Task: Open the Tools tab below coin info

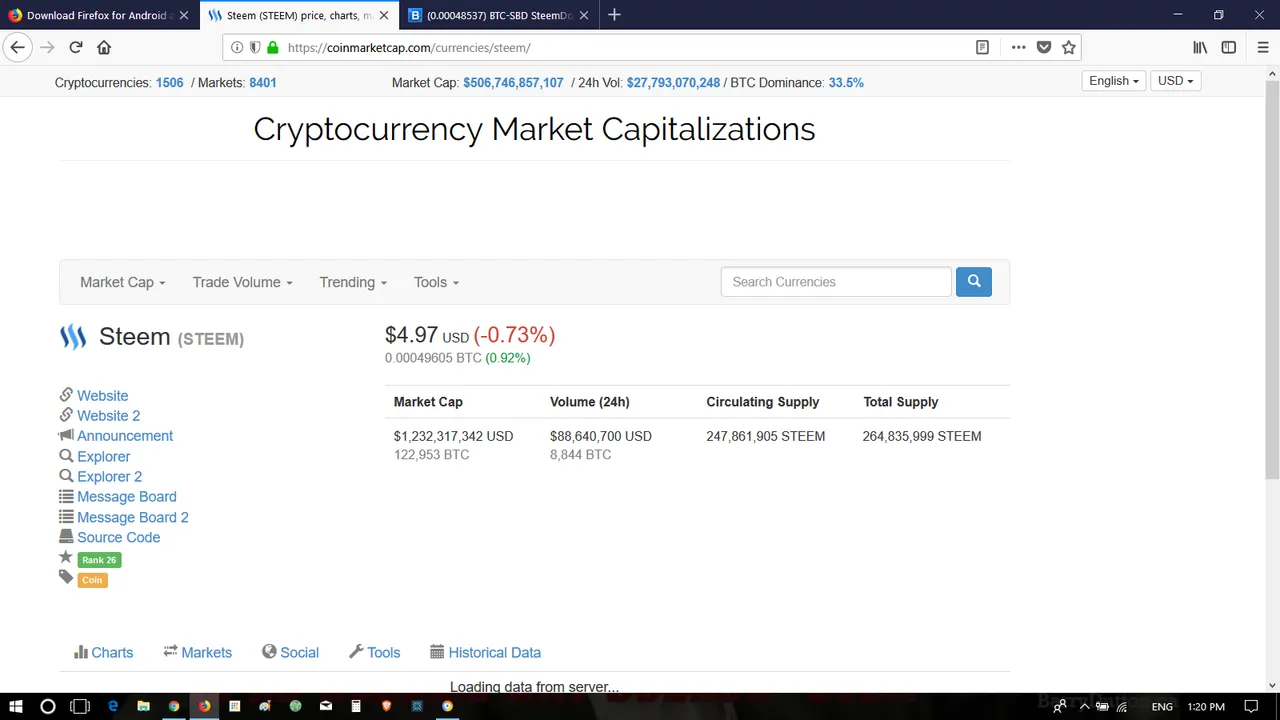Action: [374, 652]
